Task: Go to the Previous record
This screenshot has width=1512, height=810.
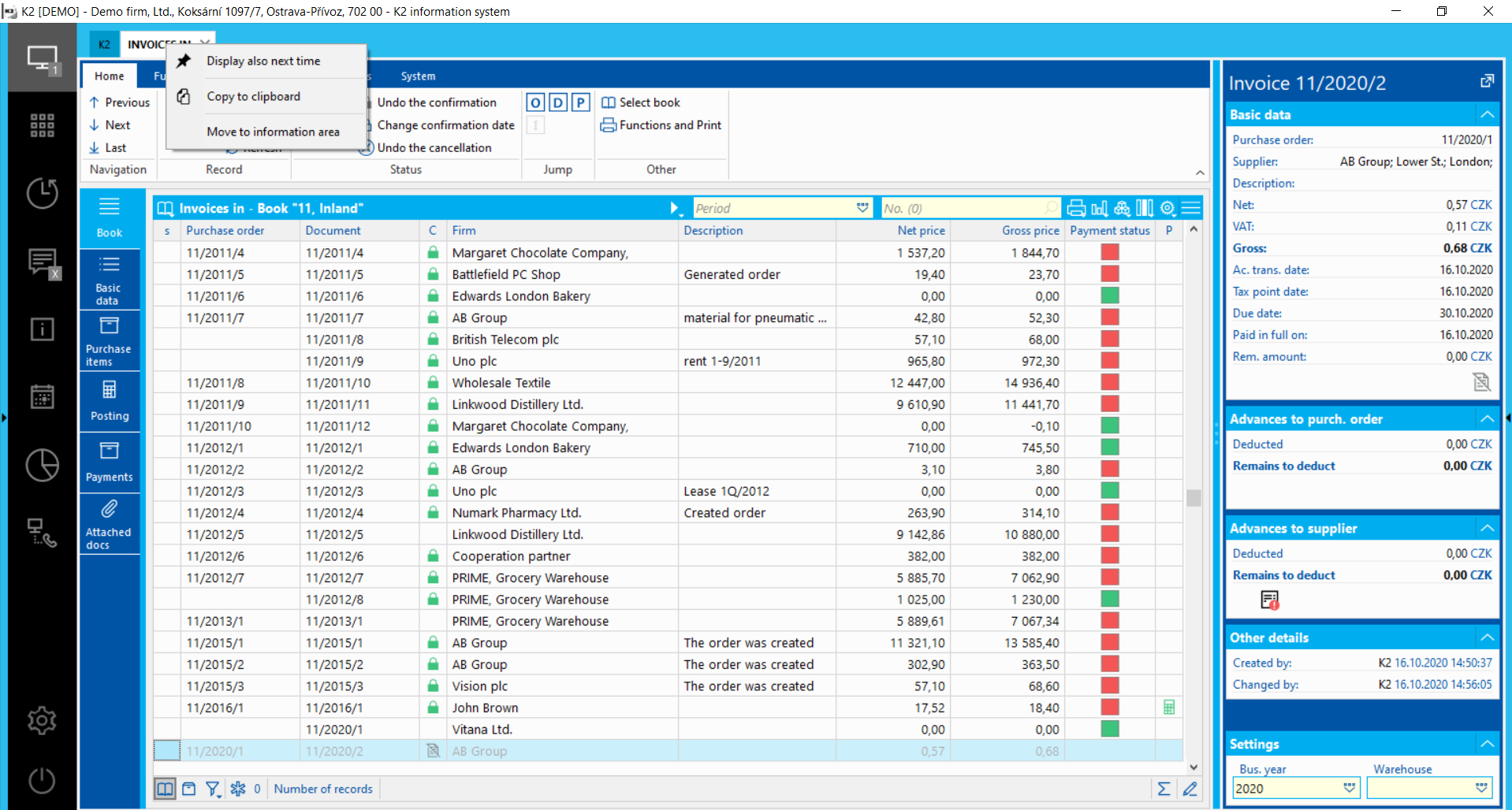Action: click(119, 102)
